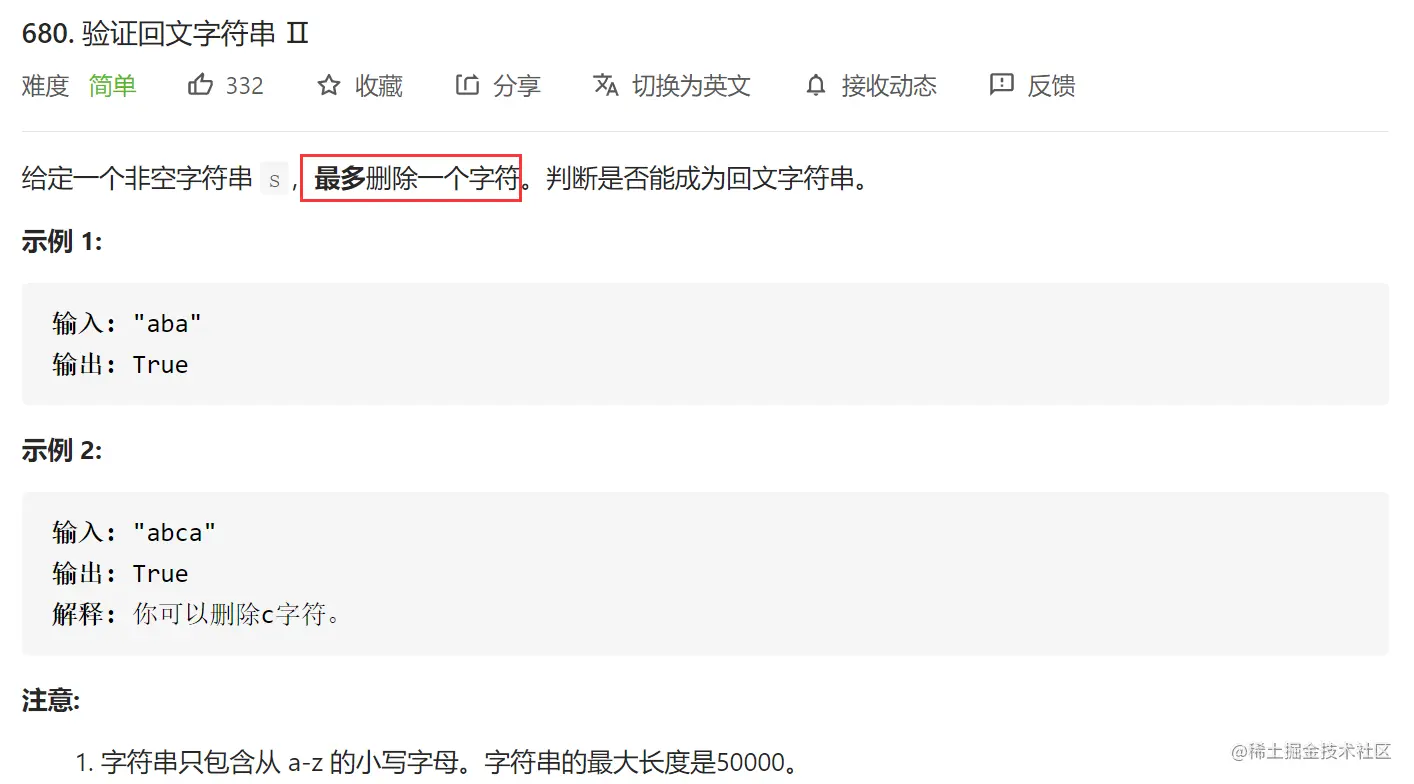
Task: Click the share icon next to 分享
Action: 467,85
